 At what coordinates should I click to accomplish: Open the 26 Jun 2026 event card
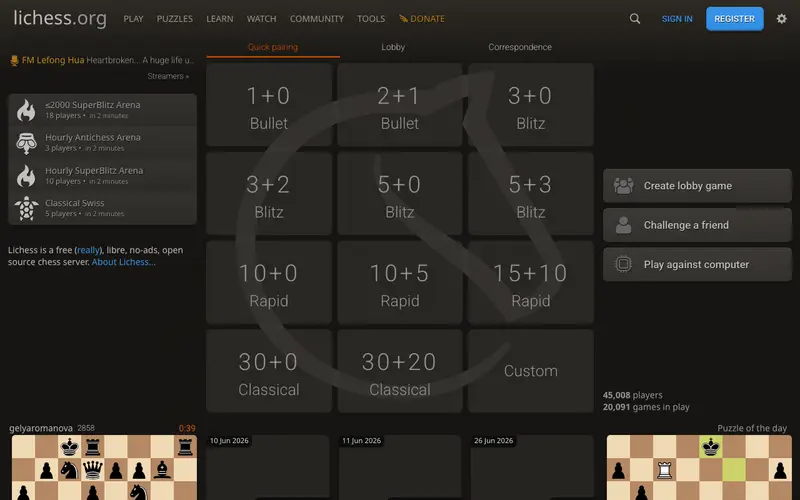click(532, 467)
